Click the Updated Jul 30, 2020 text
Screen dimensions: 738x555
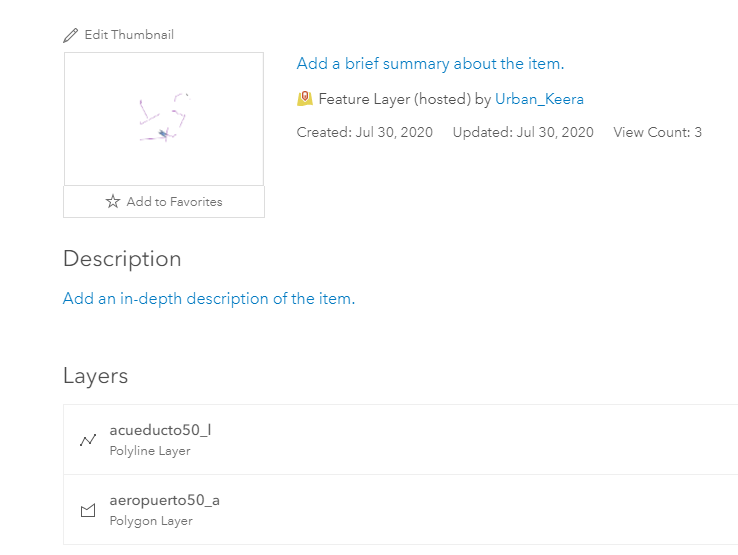click(x=522, y=132)
